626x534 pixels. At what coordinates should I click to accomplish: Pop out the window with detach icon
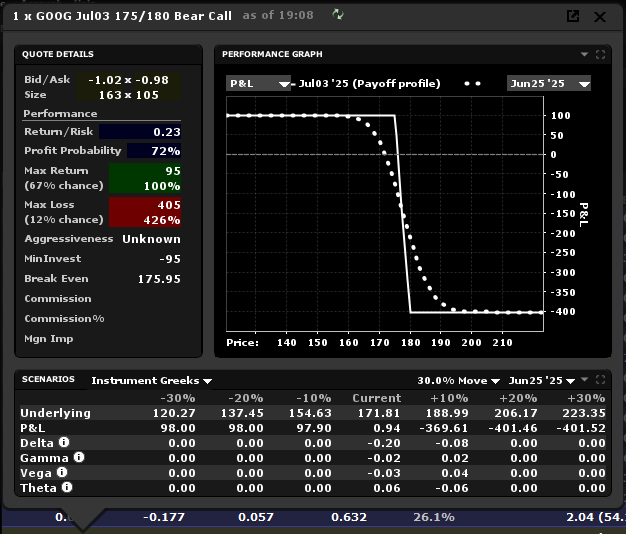pos(573,16)
